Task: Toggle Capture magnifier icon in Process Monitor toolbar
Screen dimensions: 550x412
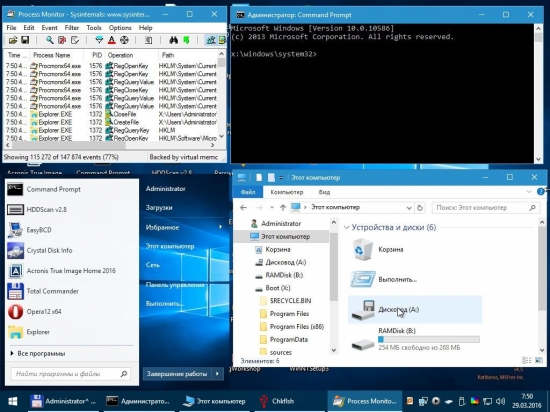Action: point(50,40)
